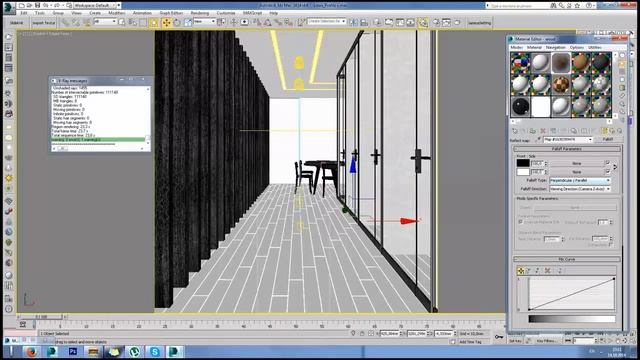Open the reference coordinate system View dropdown
This screenshot has width=640, height=360.
pyautogui.click(x=204, y=21)
